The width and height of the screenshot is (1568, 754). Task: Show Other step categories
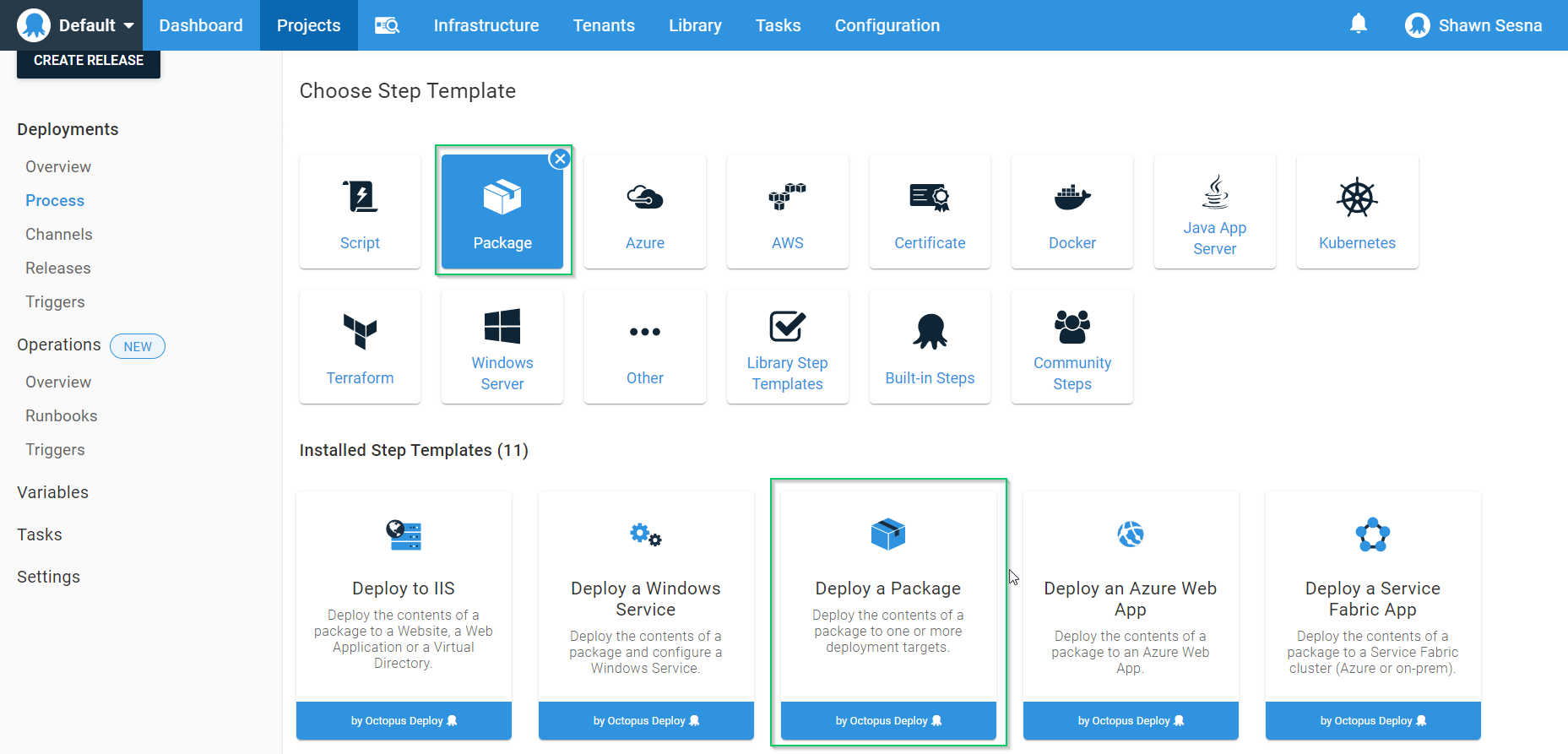tap(644, 347)
